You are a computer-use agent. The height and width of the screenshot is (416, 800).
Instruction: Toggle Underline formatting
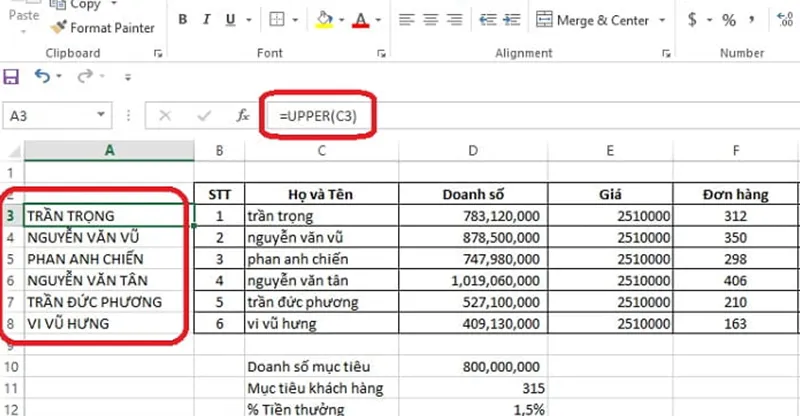[x=231, y=20]
